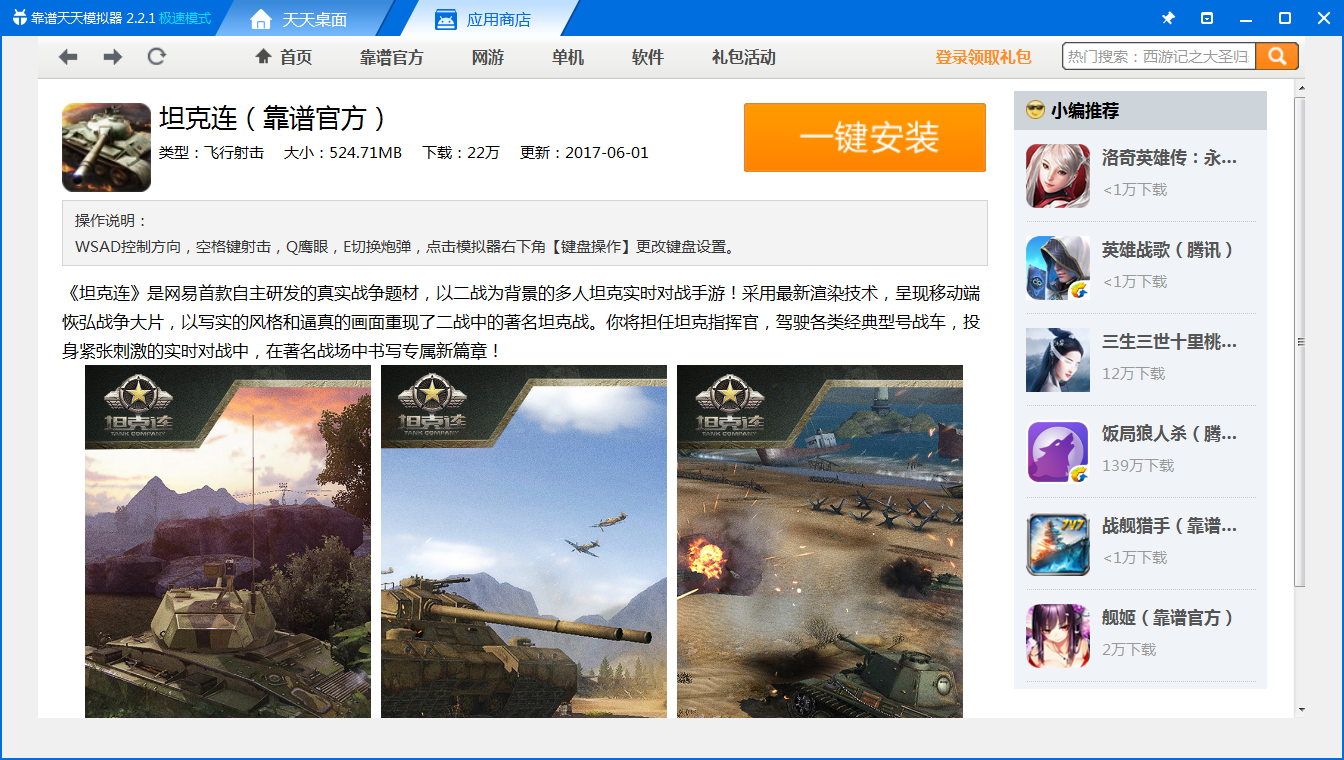Open the 礼包活动 menu
1344x760 pixels.
click(744, 57)
